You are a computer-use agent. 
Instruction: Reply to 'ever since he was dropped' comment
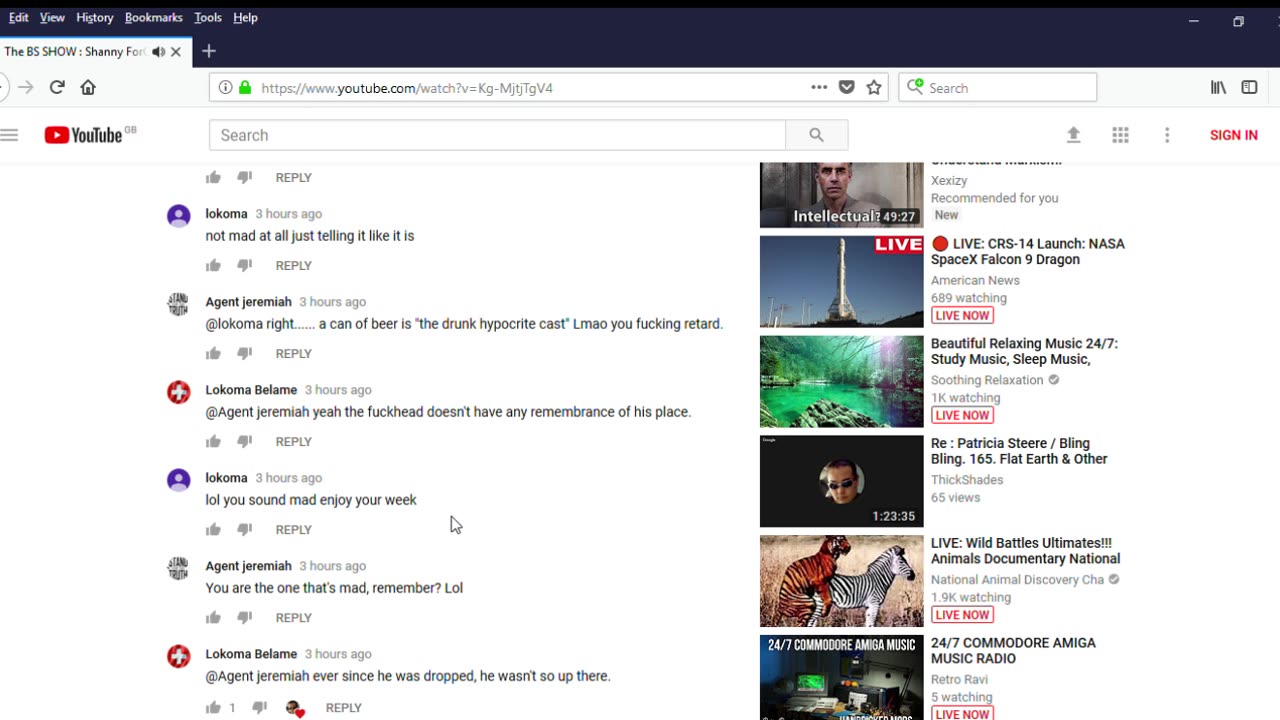(x=343, y=707)
